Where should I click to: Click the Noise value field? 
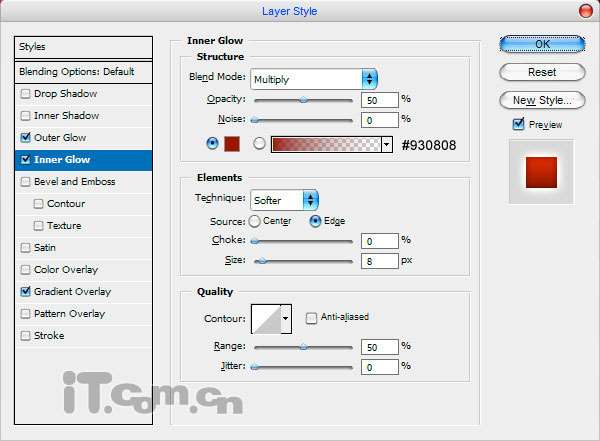[x=380, y=120]
